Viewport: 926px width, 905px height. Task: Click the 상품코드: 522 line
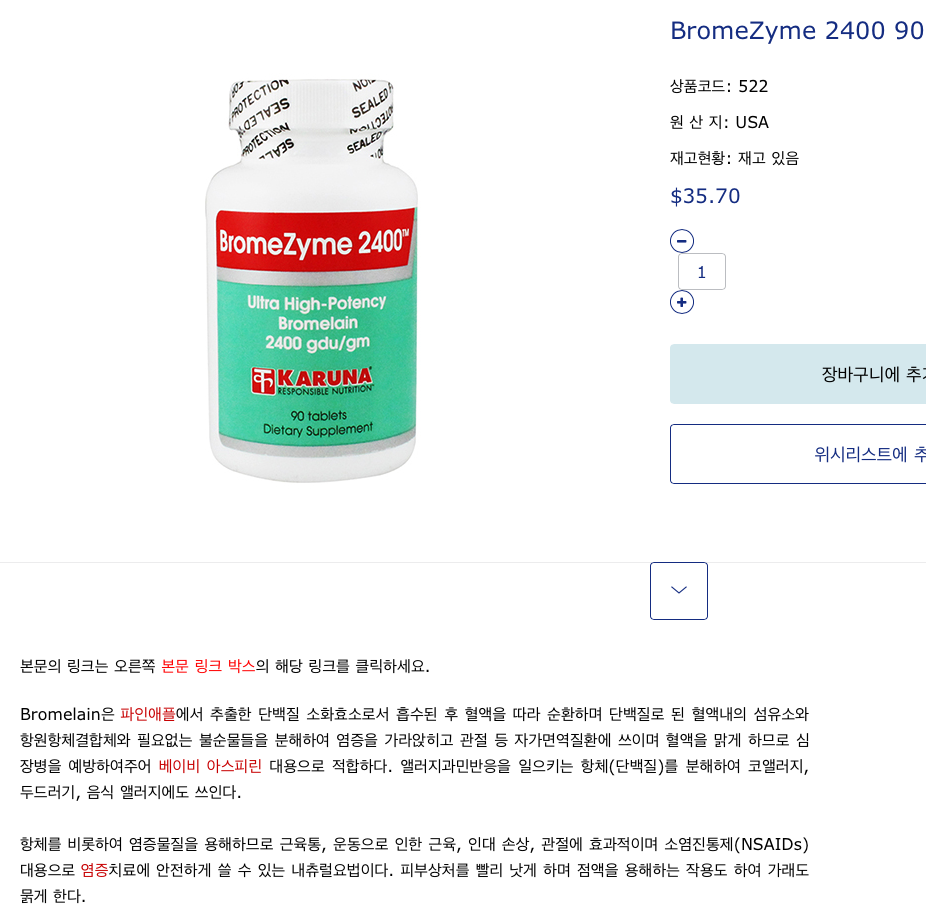pyautogui.click(x=719, y=86)
